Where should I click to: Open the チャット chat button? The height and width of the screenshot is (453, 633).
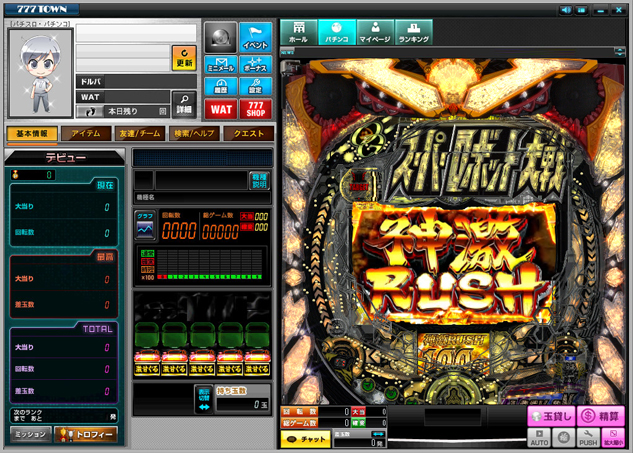[x=306, y=439]
